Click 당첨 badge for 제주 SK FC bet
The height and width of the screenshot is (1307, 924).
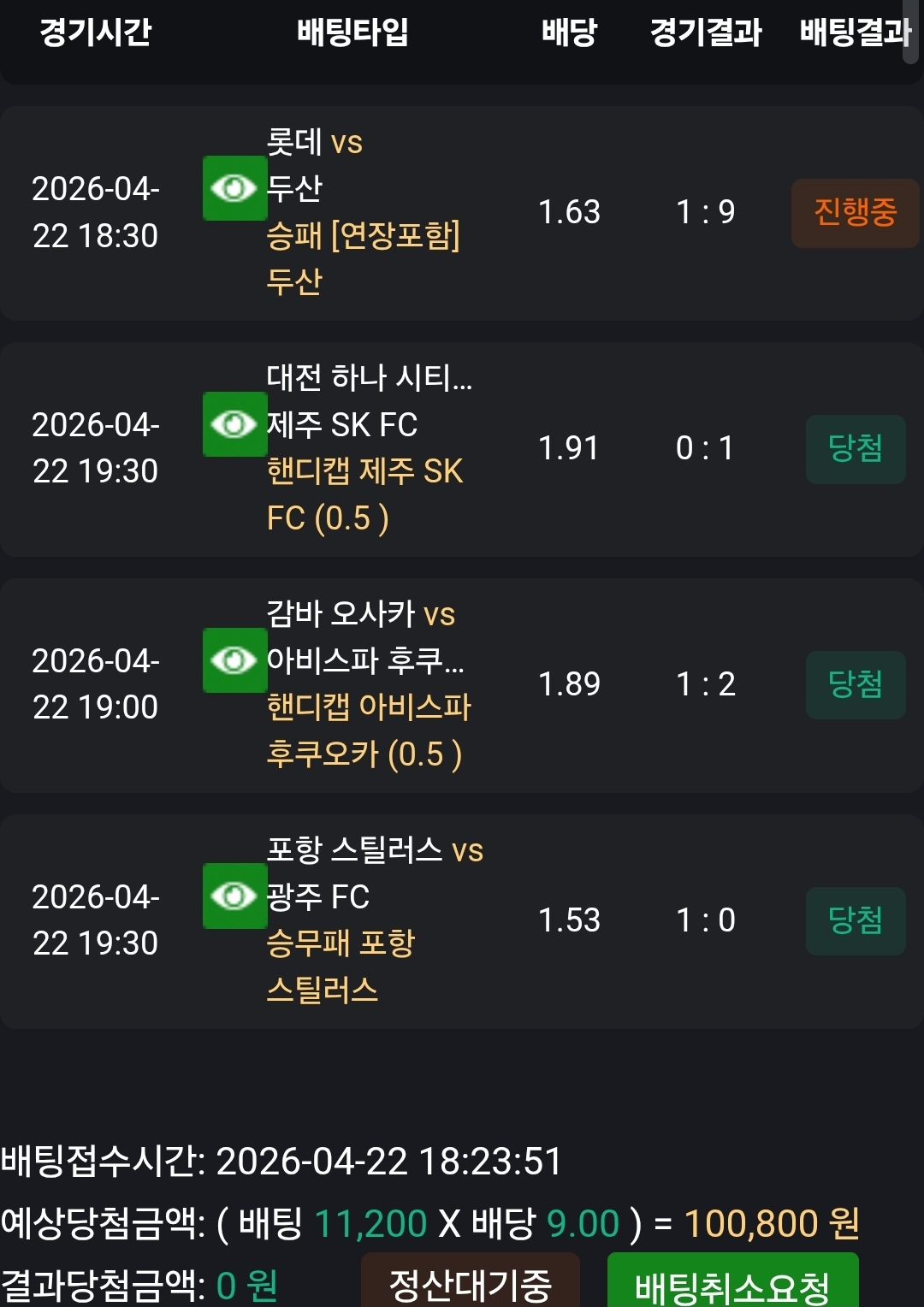tap(856, 449)
